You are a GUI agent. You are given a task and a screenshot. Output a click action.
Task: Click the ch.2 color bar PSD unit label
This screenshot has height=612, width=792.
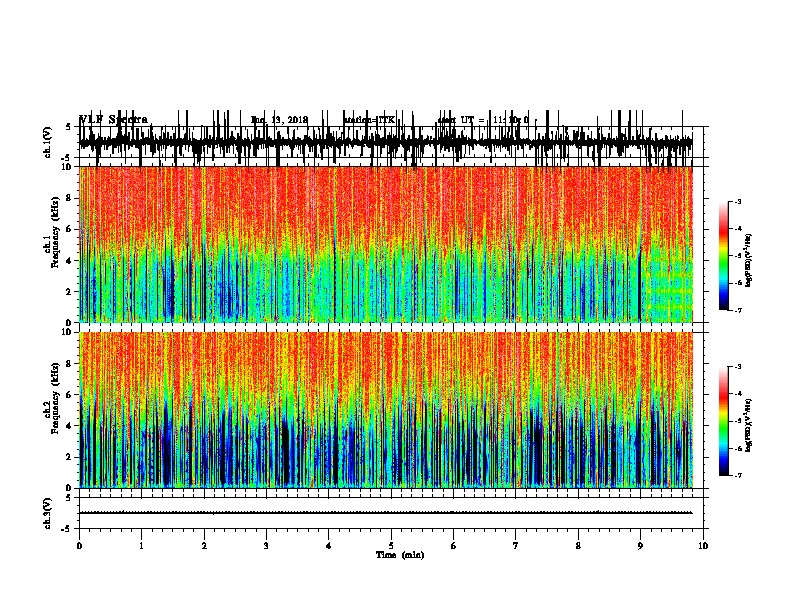coord(748,426)
